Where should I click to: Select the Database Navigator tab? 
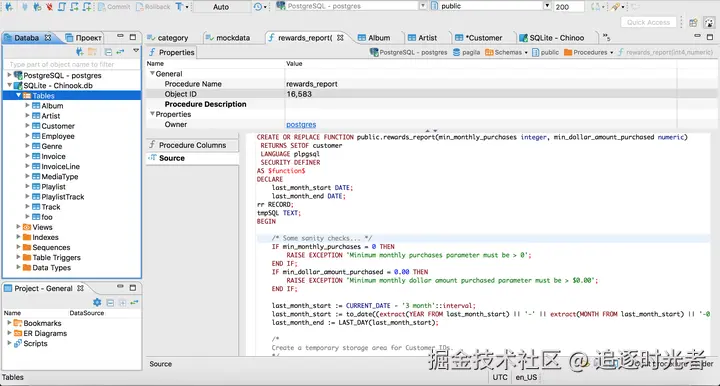[x=27, y=38]
